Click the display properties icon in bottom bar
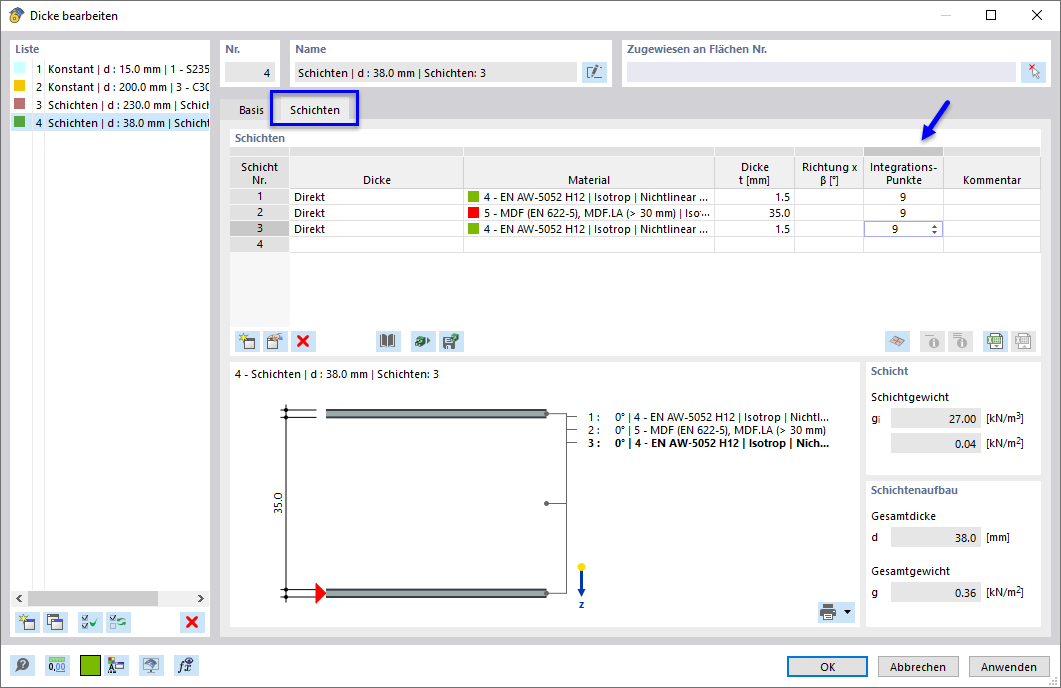The height and width of the screenshot is (688, 1061). tap(116, 666)
